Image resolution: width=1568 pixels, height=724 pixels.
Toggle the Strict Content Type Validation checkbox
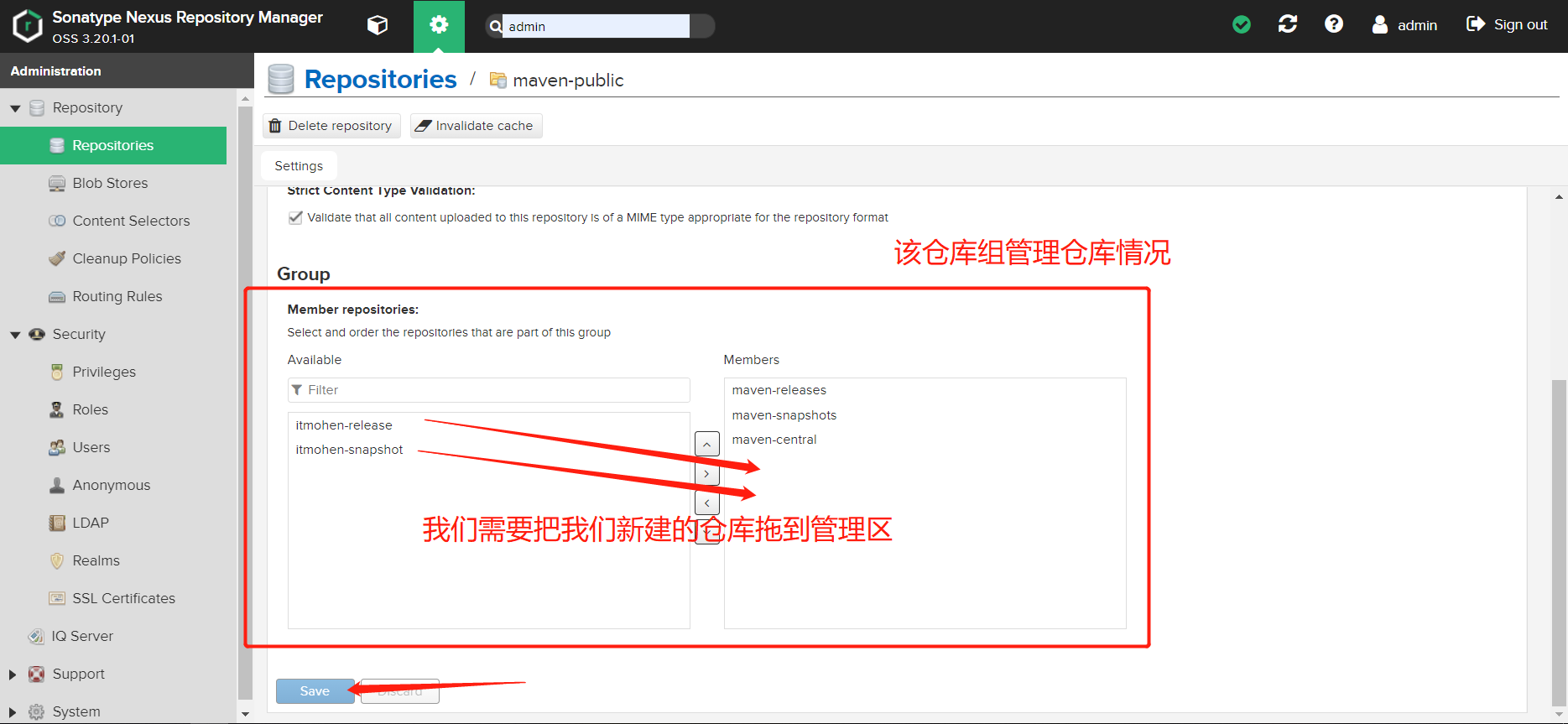click(x=295, y=217)
